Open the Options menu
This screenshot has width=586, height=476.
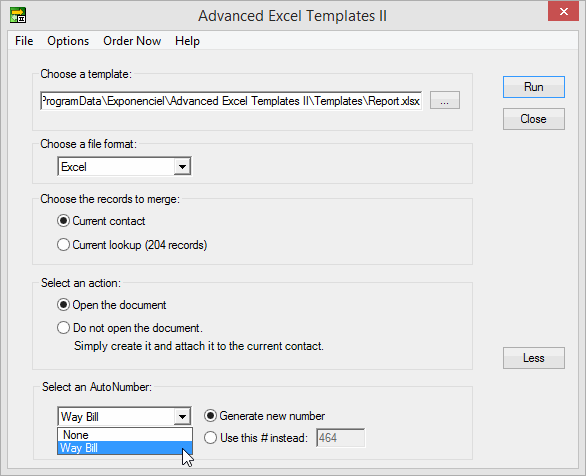(x=68, y=41)
